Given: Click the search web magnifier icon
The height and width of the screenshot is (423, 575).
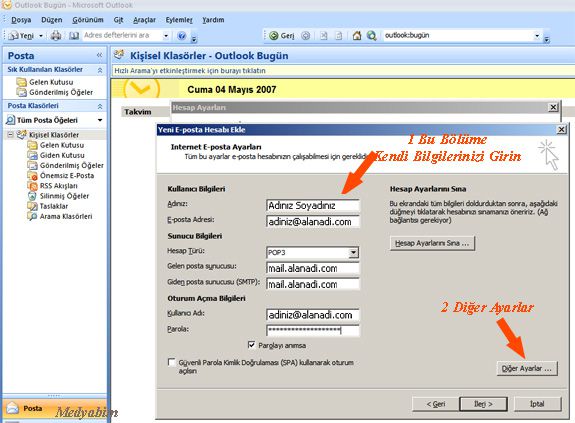Looking at the screenshot, I should [x=371, y=36].
